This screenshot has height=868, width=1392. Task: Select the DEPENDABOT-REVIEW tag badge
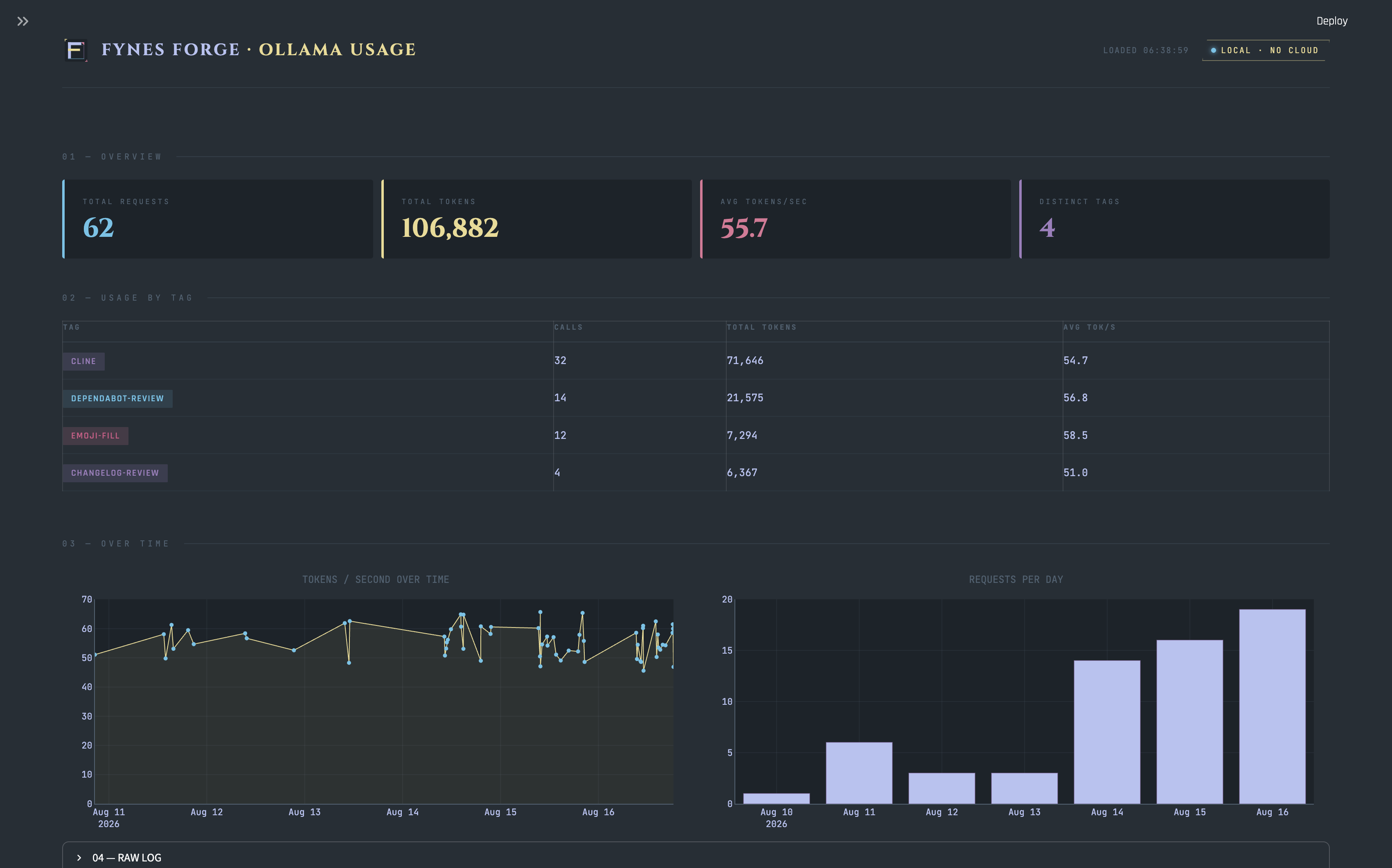(x=117, y=398)
